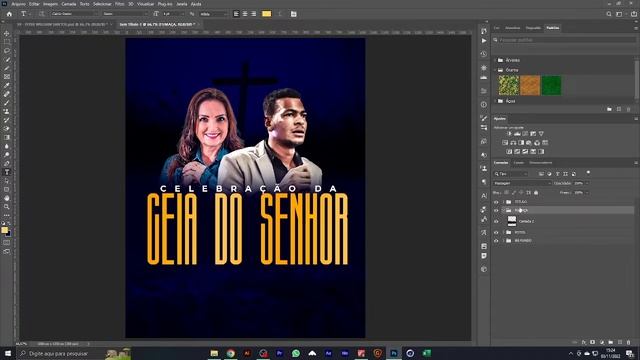Delete layer trash icon in Layers panel

point(629,342)
